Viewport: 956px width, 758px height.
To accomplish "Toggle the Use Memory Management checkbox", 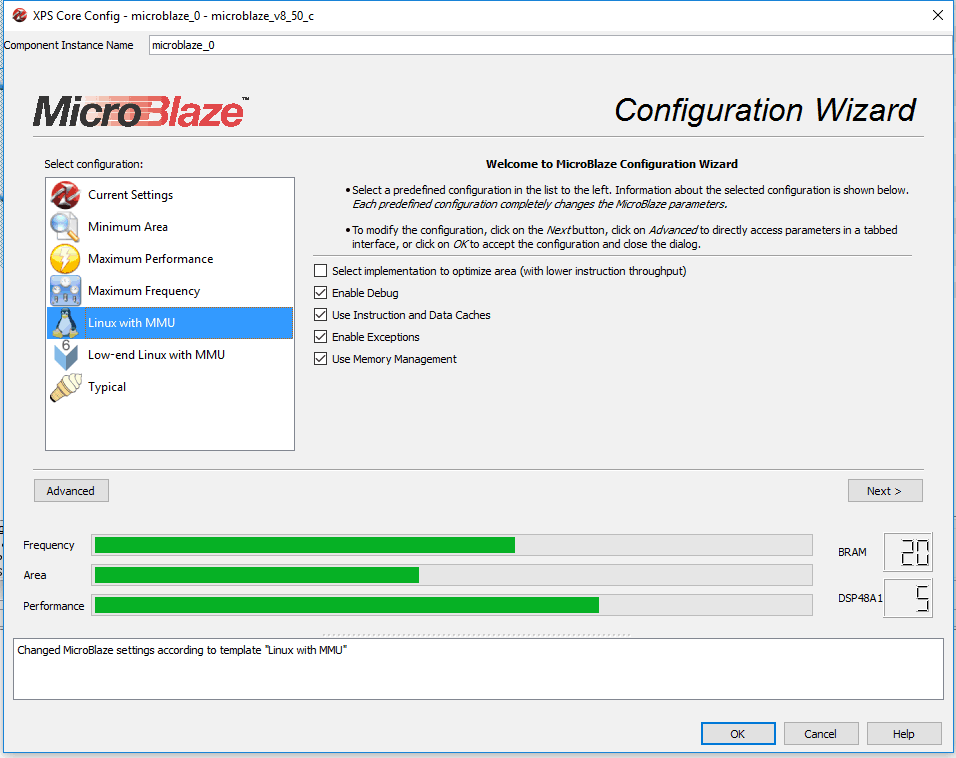I will click(x=321, y=357).
